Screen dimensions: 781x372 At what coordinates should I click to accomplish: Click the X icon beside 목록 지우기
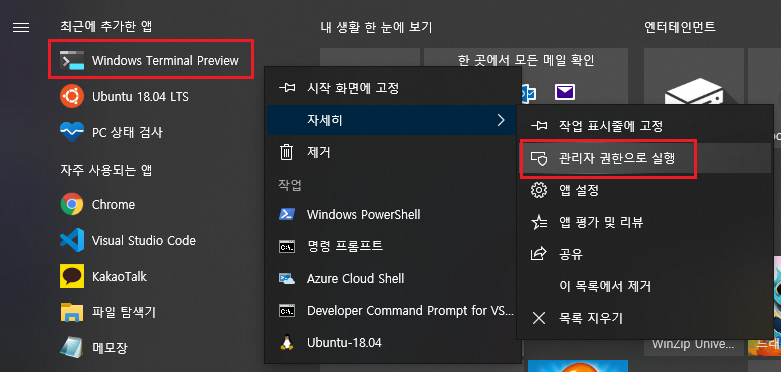click(538, 318)
